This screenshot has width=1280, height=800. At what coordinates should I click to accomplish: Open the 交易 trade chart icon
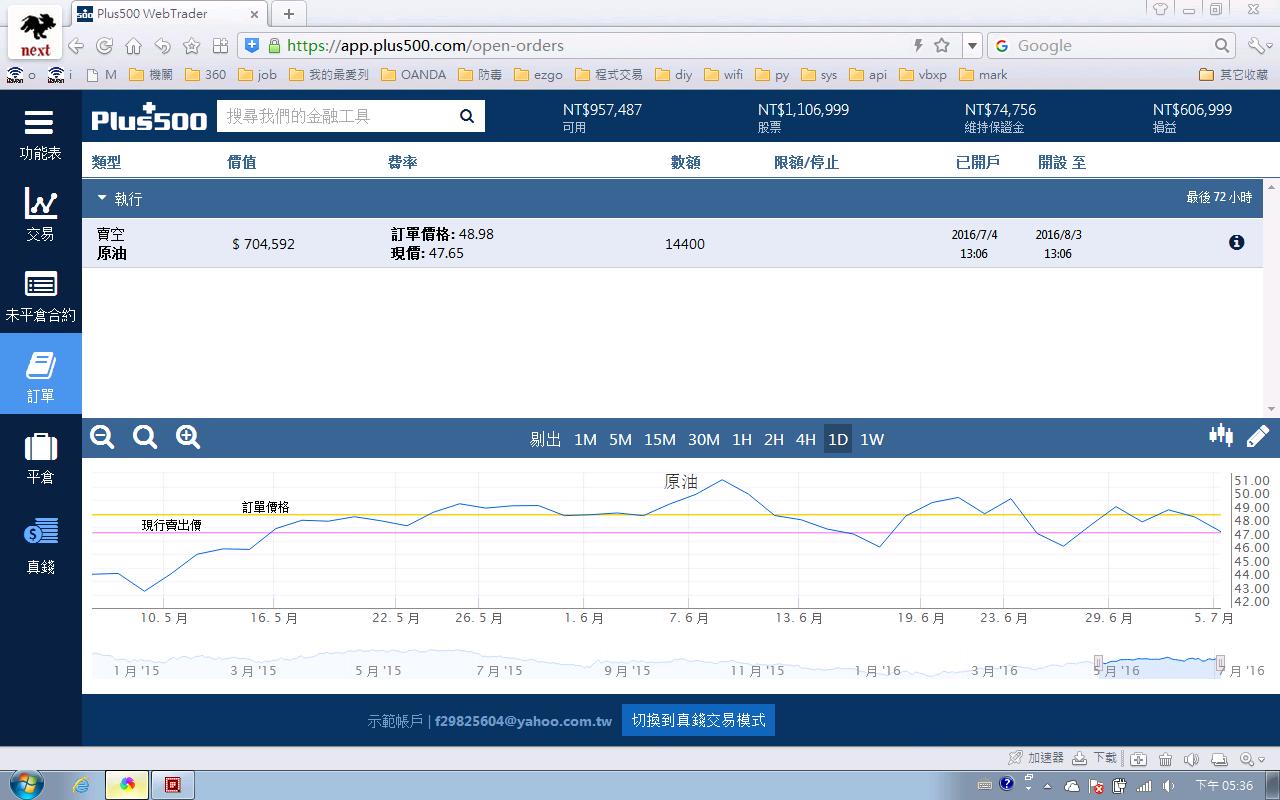pyautogui.click(x=40, y=215)
